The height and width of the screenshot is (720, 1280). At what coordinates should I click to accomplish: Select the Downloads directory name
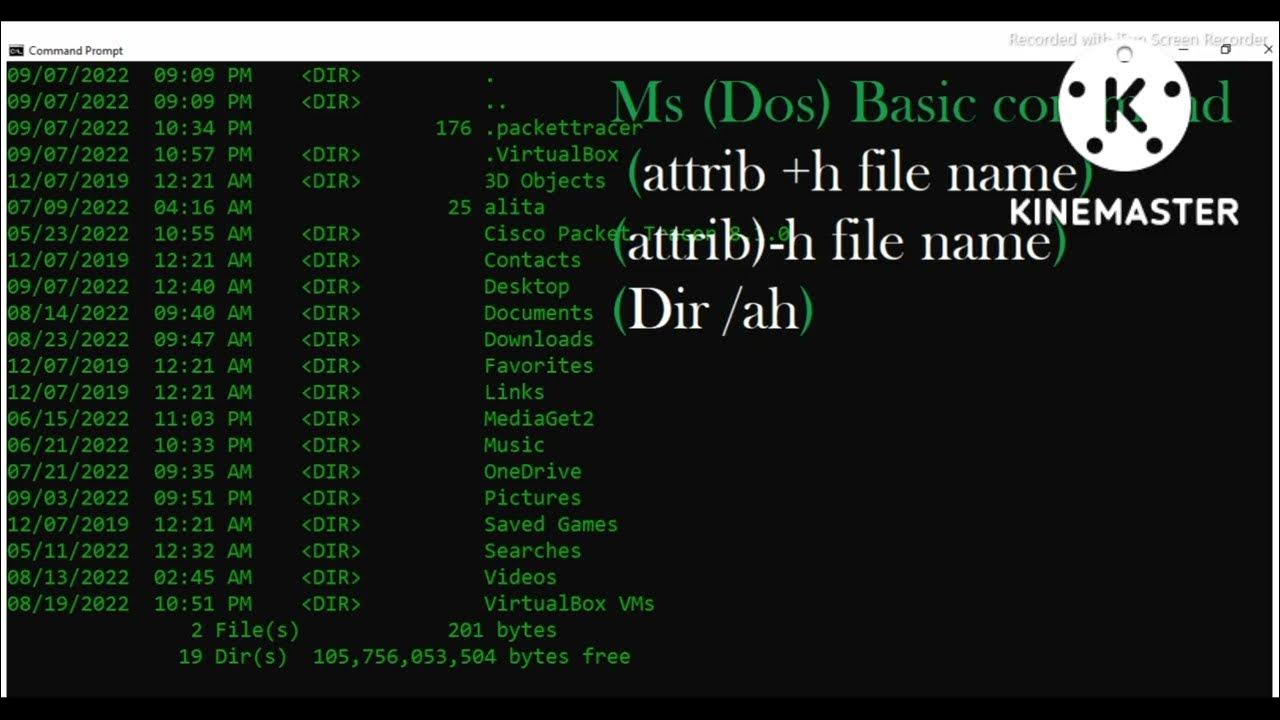pos(538,339)
